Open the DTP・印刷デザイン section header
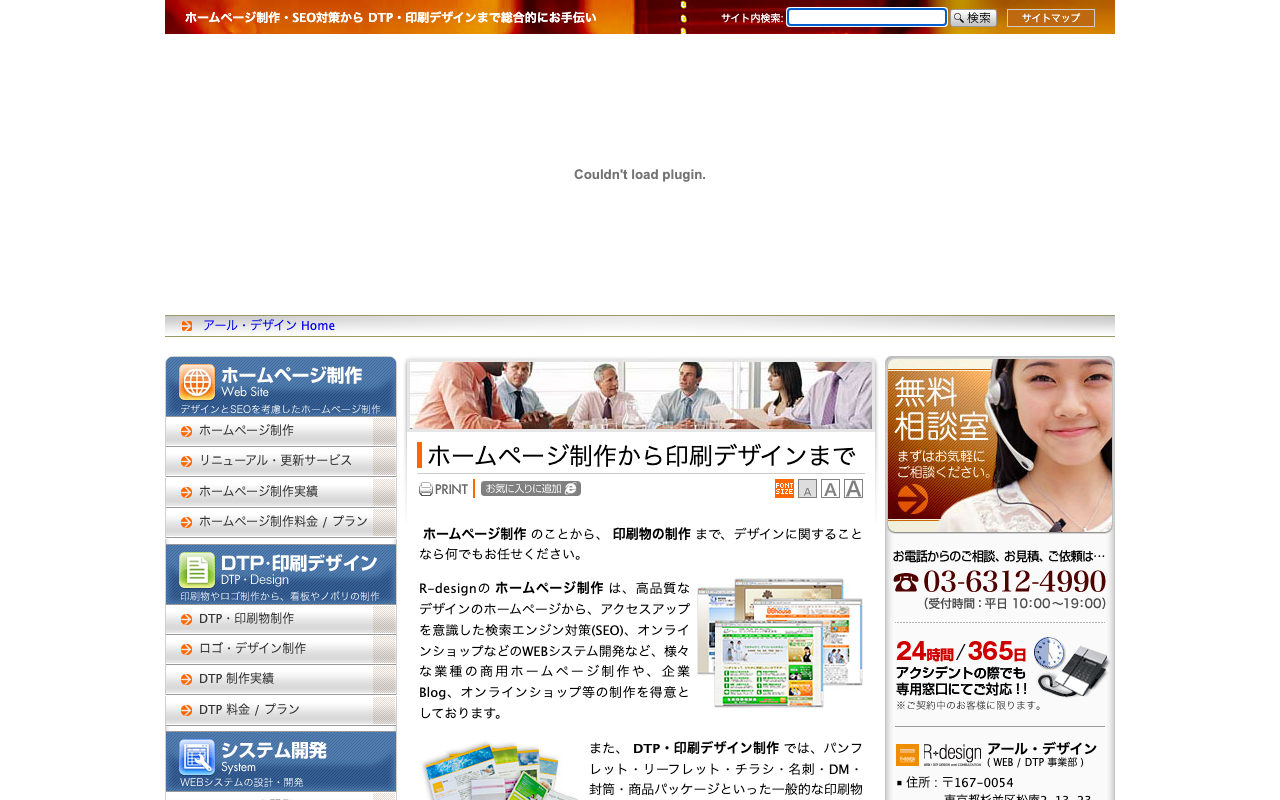 281,574
